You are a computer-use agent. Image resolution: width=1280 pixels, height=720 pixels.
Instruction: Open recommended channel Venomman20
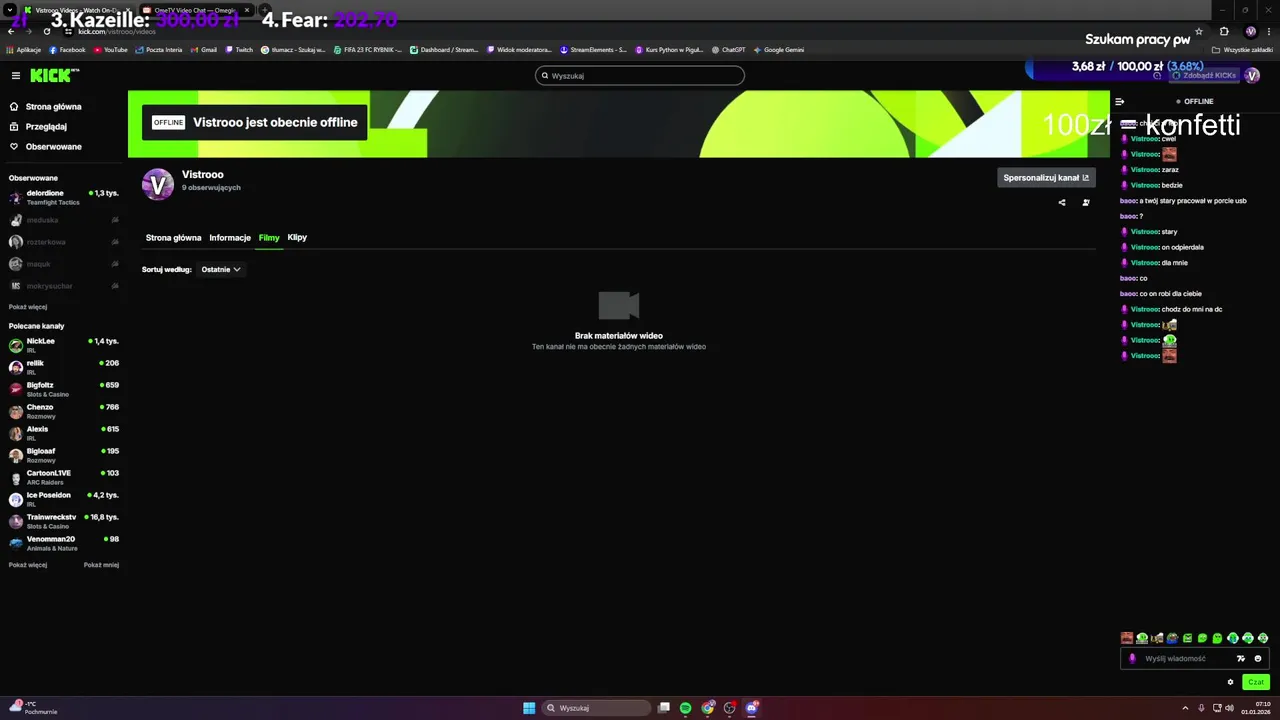[x=64, y=543]
